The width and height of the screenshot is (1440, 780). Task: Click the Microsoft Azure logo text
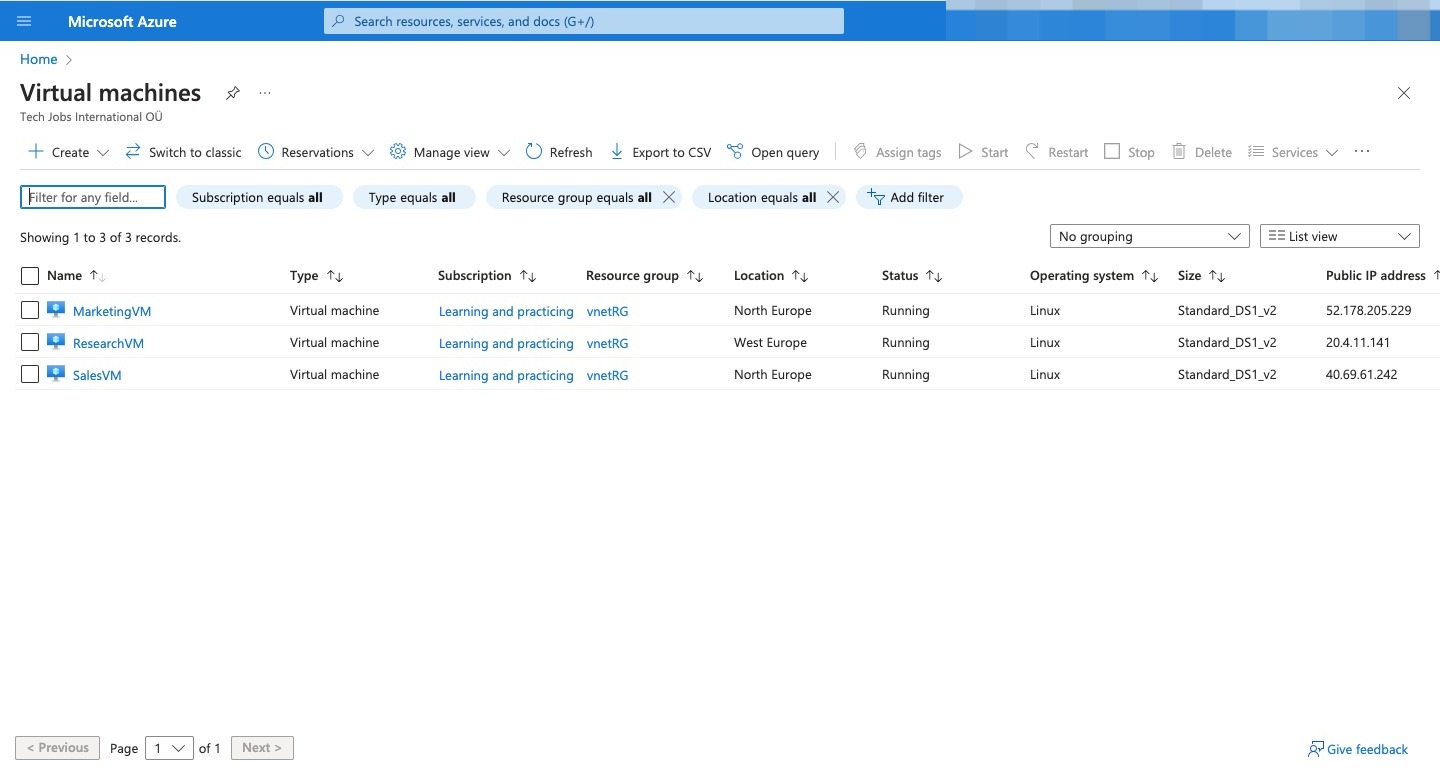122,21
